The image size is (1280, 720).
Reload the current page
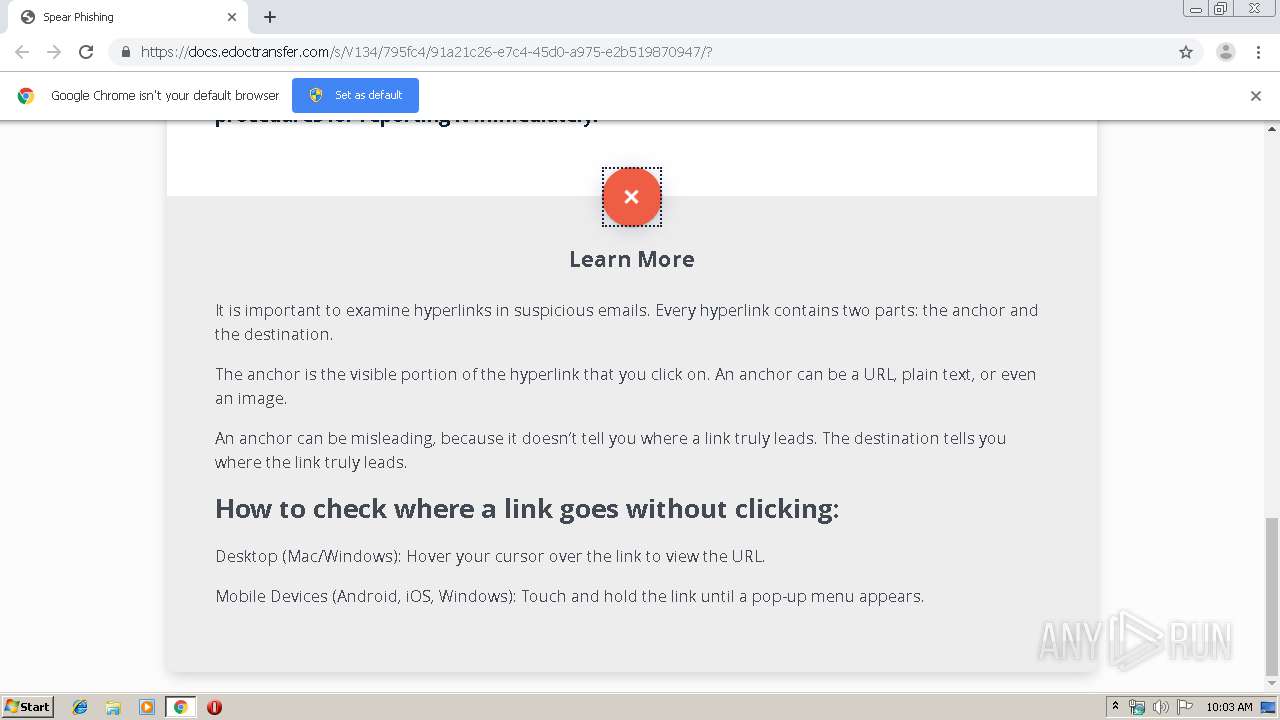[86, 52]
